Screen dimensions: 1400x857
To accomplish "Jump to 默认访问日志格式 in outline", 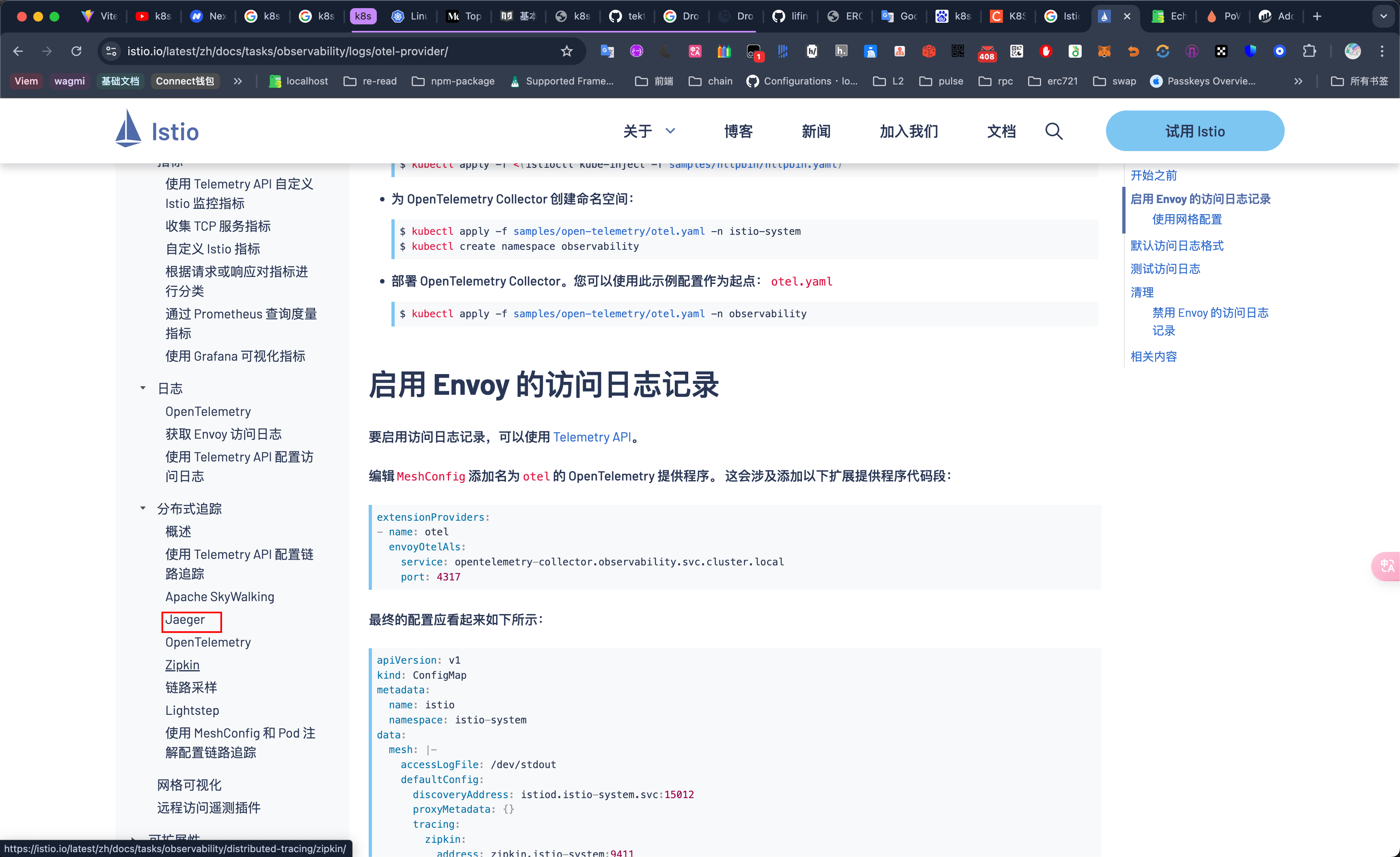I will pyautogui.click(x=1177, y=245).
